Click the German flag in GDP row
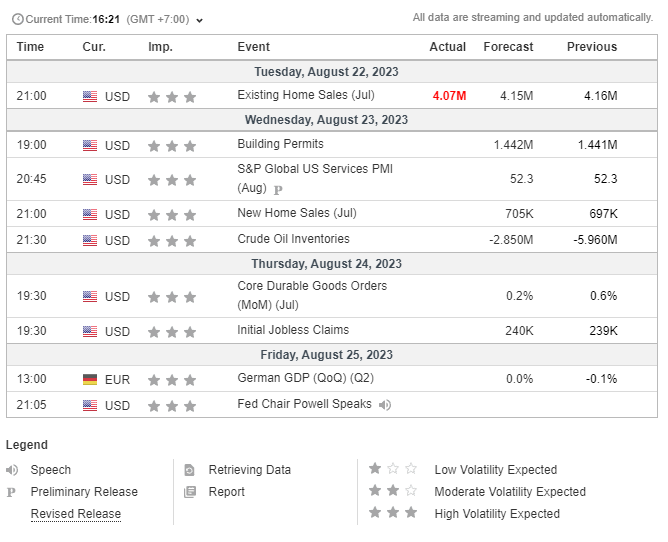This screenshot has height=542, width=668. 90,380
